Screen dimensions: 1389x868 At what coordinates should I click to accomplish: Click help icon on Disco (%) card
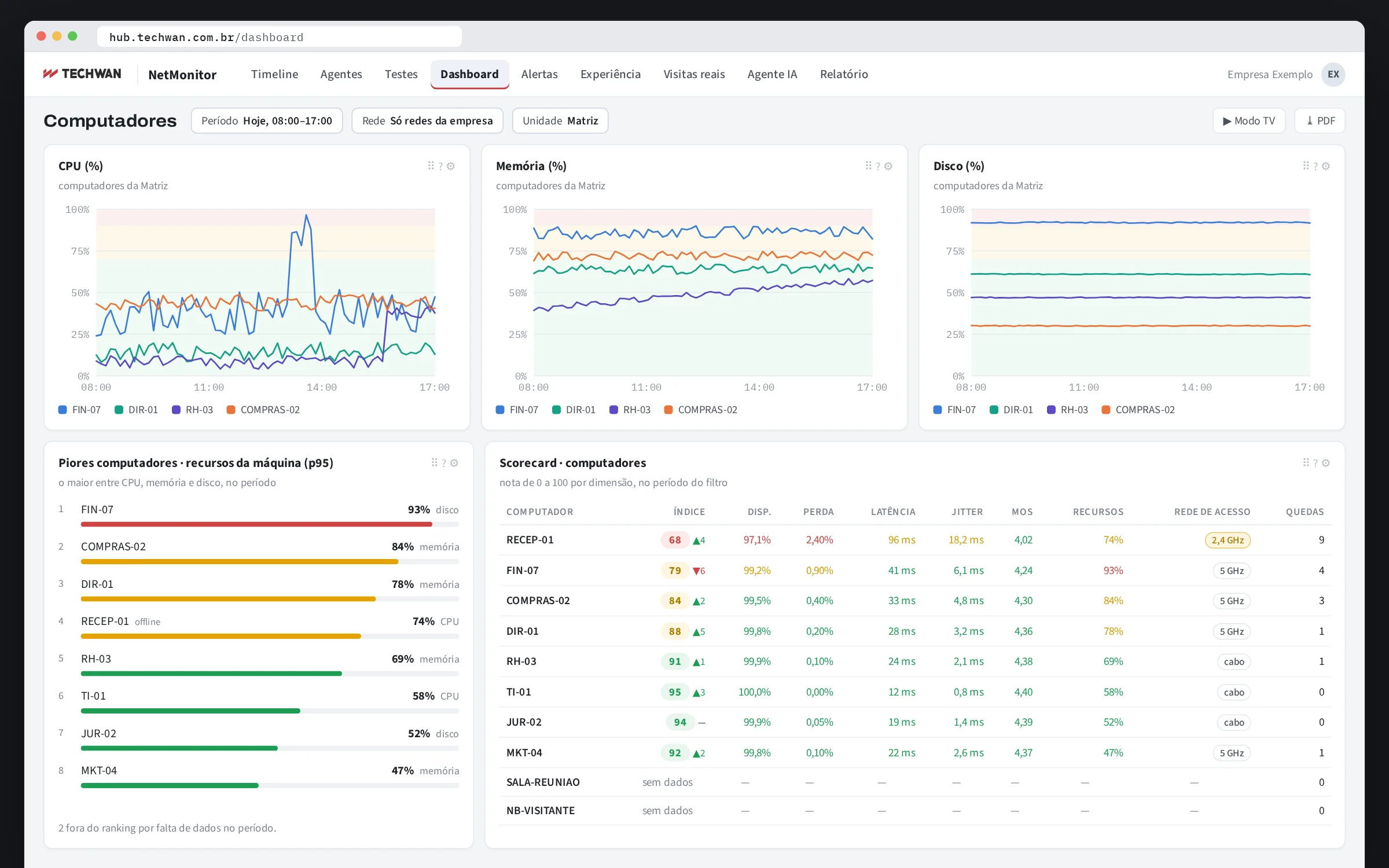1315,166
